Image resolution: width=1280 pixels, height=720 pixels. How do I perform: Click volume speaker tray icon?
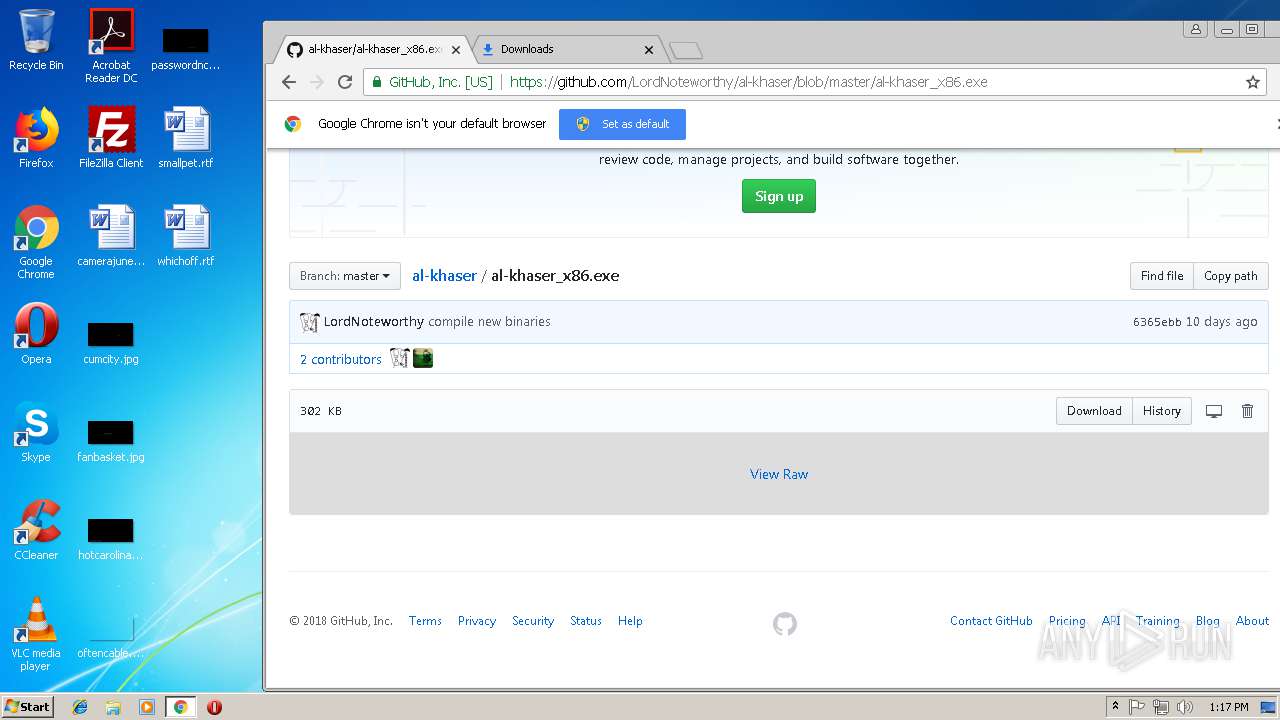pyautogui.click(x=1185, y=707)
